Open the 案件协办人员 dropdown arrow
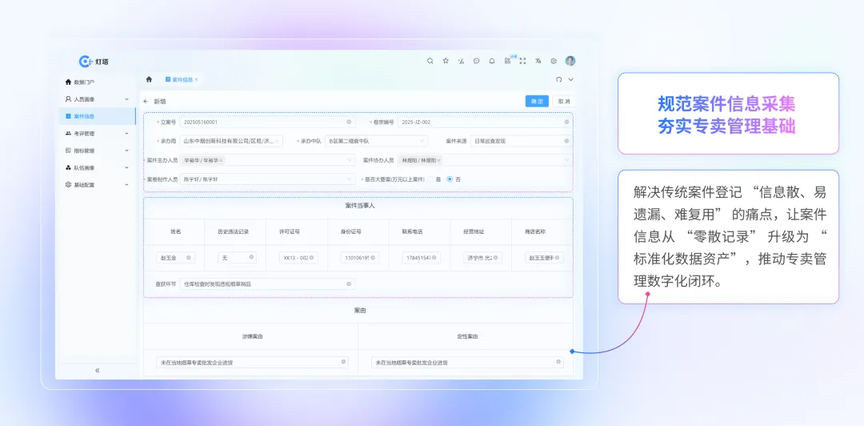 pos(567,160)
